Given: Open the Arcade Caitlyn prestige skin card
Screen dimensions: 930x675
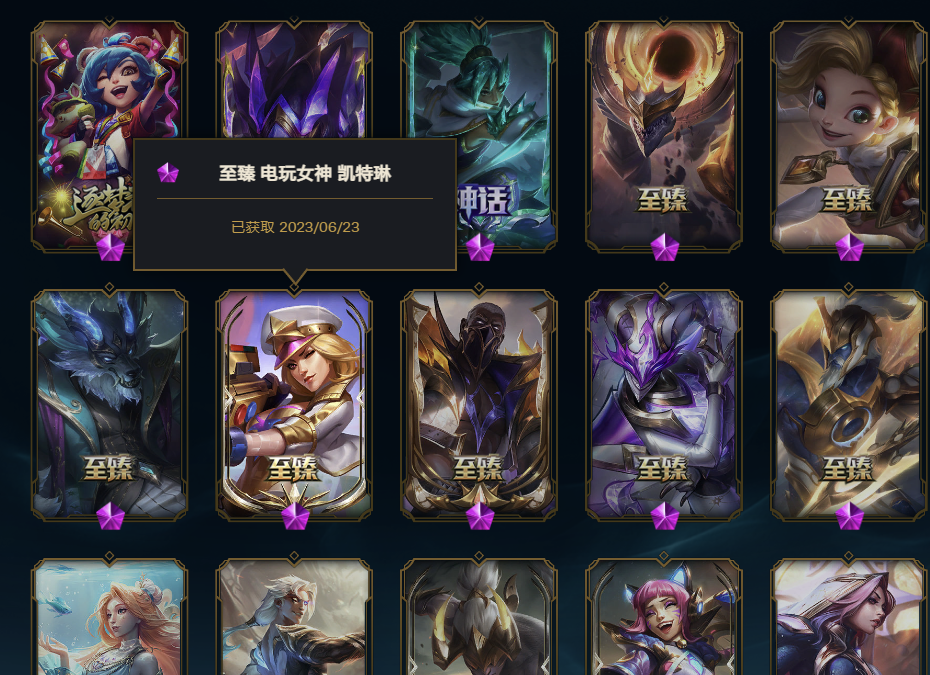Looking at the screenshot, I should coord(294,406).
